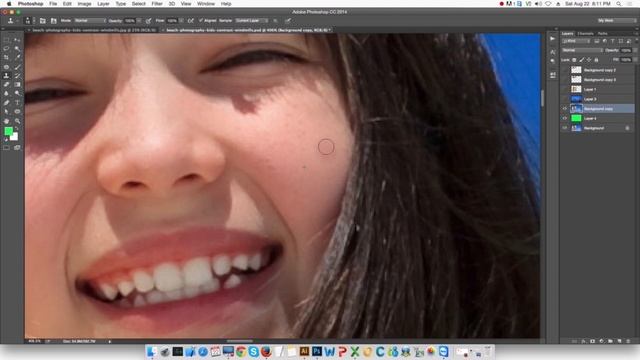
Task: Select the Clone Stamp tool in the toolbox
Action: [x=6, y=76]
